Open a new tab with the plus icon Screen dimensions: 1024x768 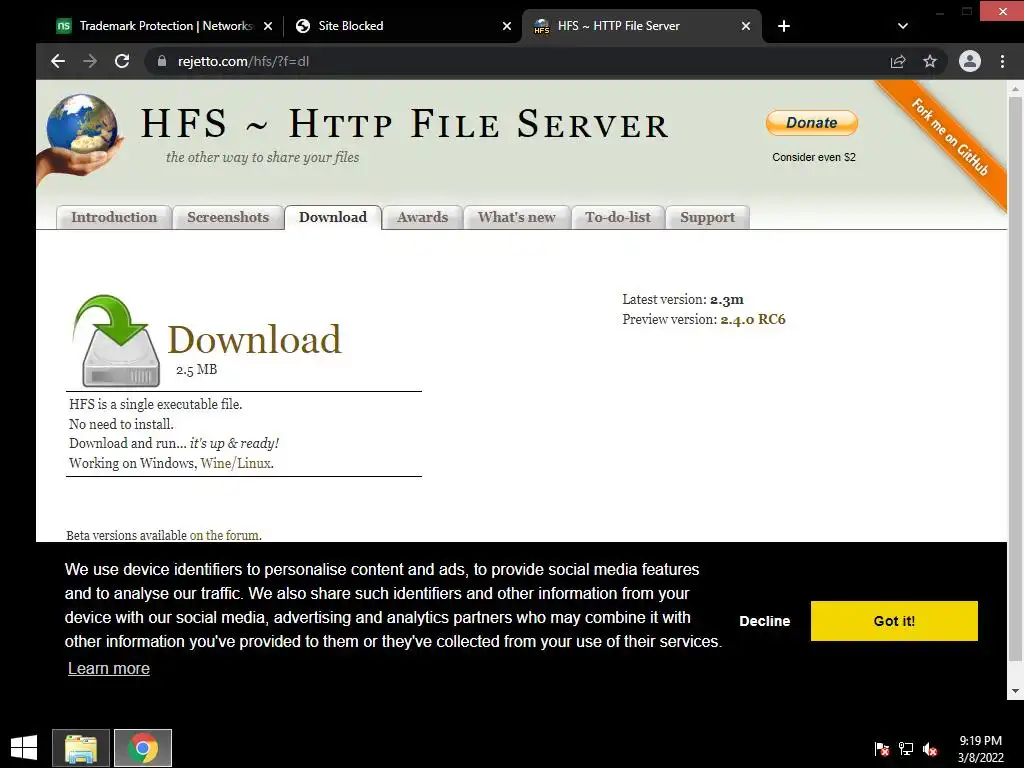pyautogui.click(x=784, y=26)
